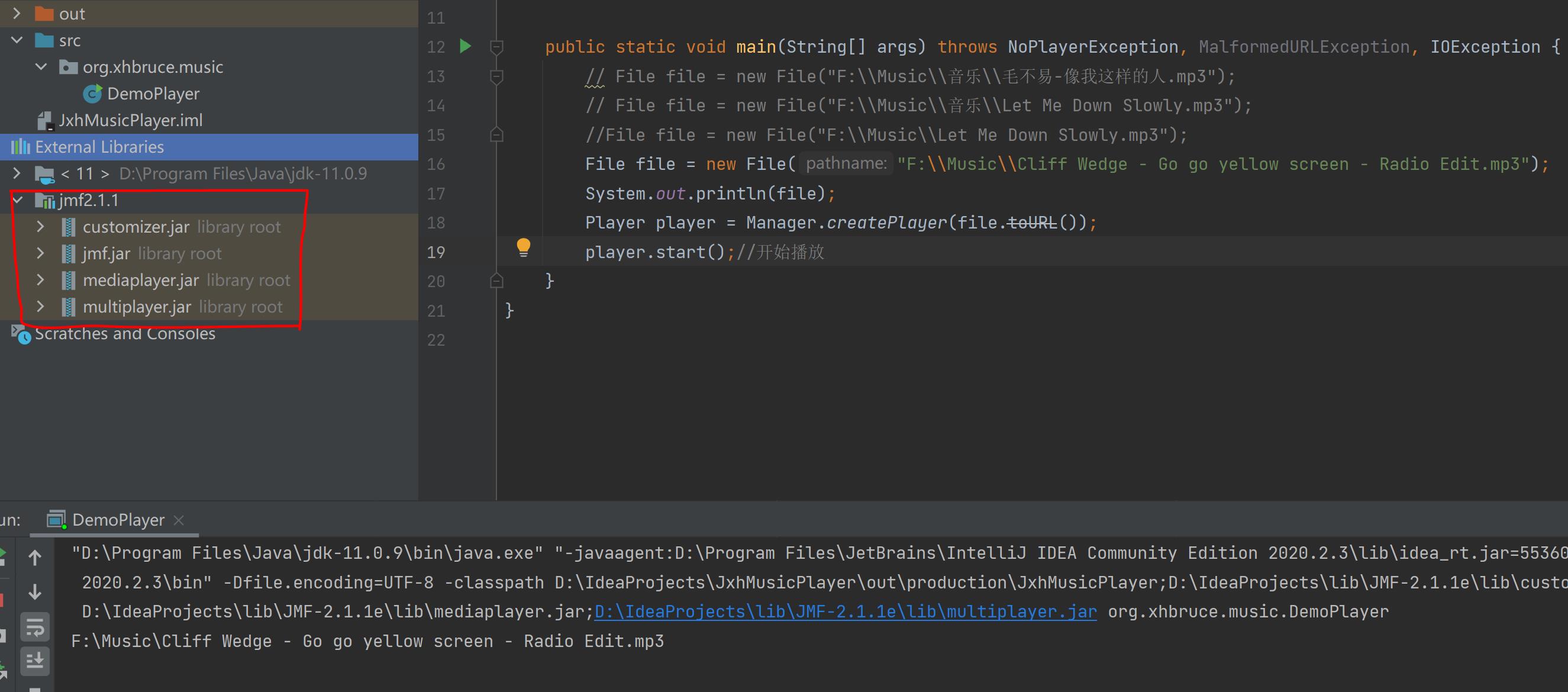This screenshot has width=1568, height=692.
Task: Click jmf.jar archive icon
Action: [69, 253]
